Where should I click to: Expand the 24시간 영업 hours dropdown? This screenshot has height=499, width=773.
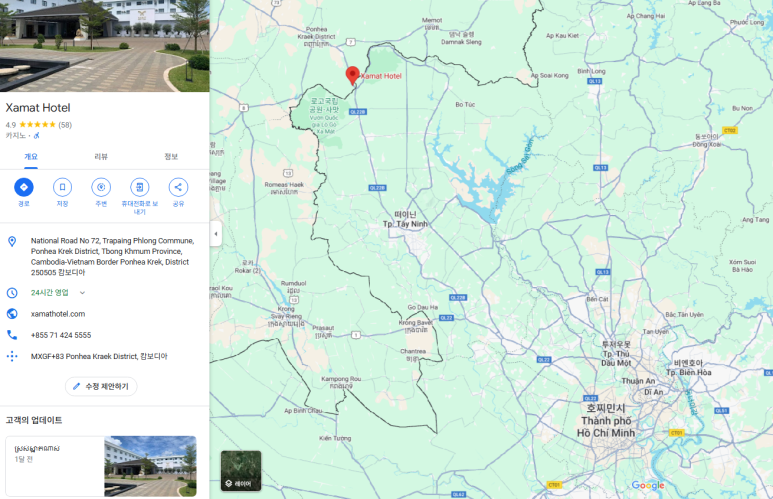point(82,293)
